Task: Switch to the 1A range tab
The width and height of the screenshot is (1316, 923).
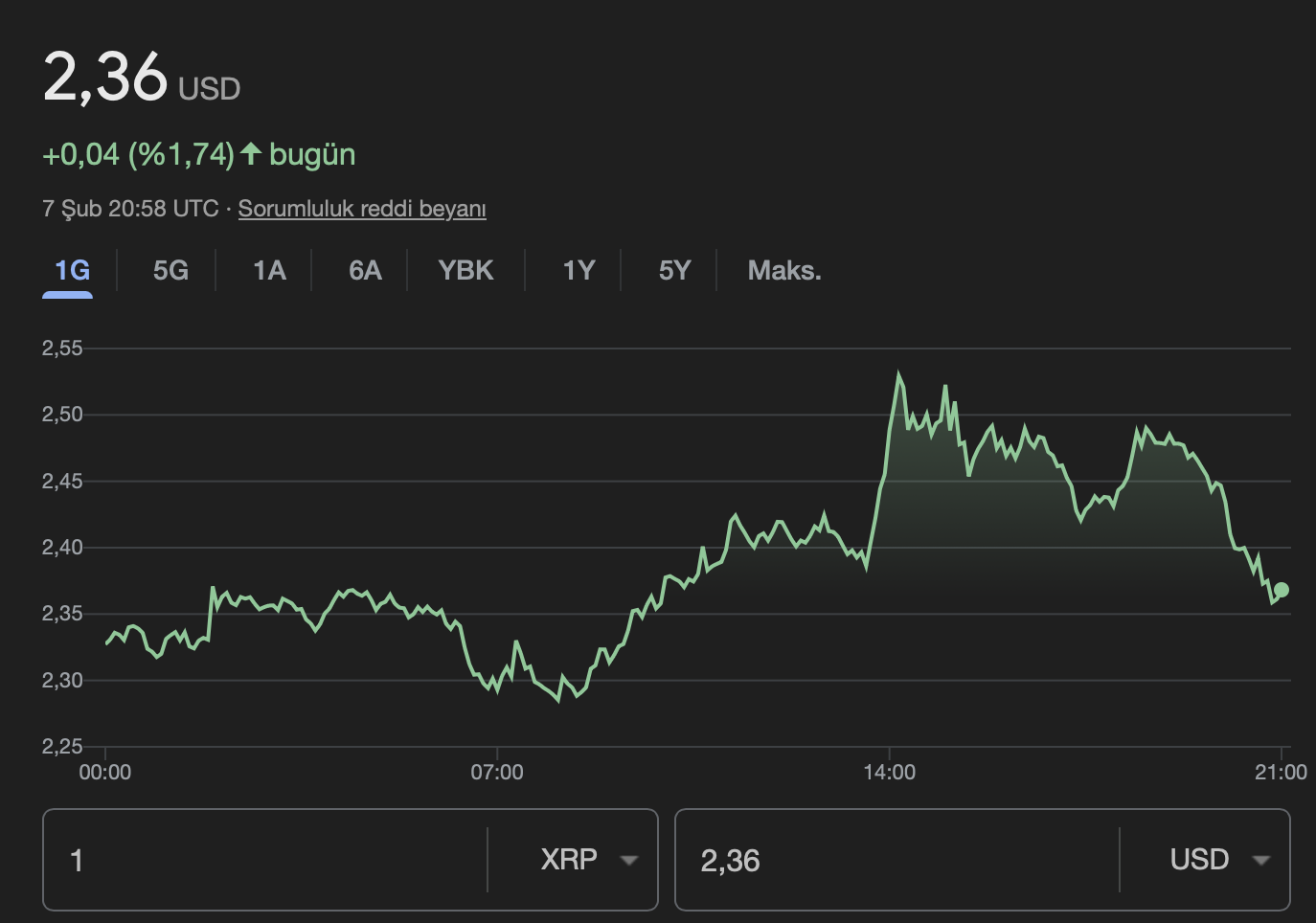Action: coord(269,270)
